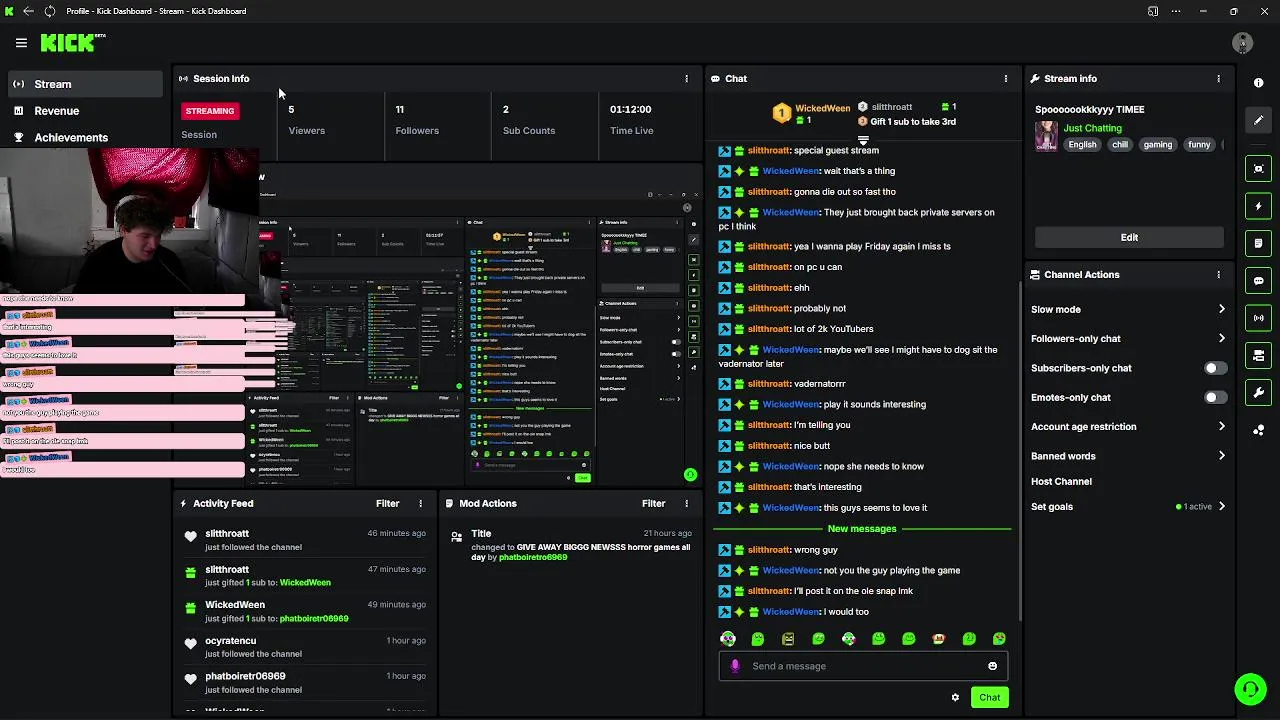Toggle Subscribers-only chat switch

tap(1215, 368)
